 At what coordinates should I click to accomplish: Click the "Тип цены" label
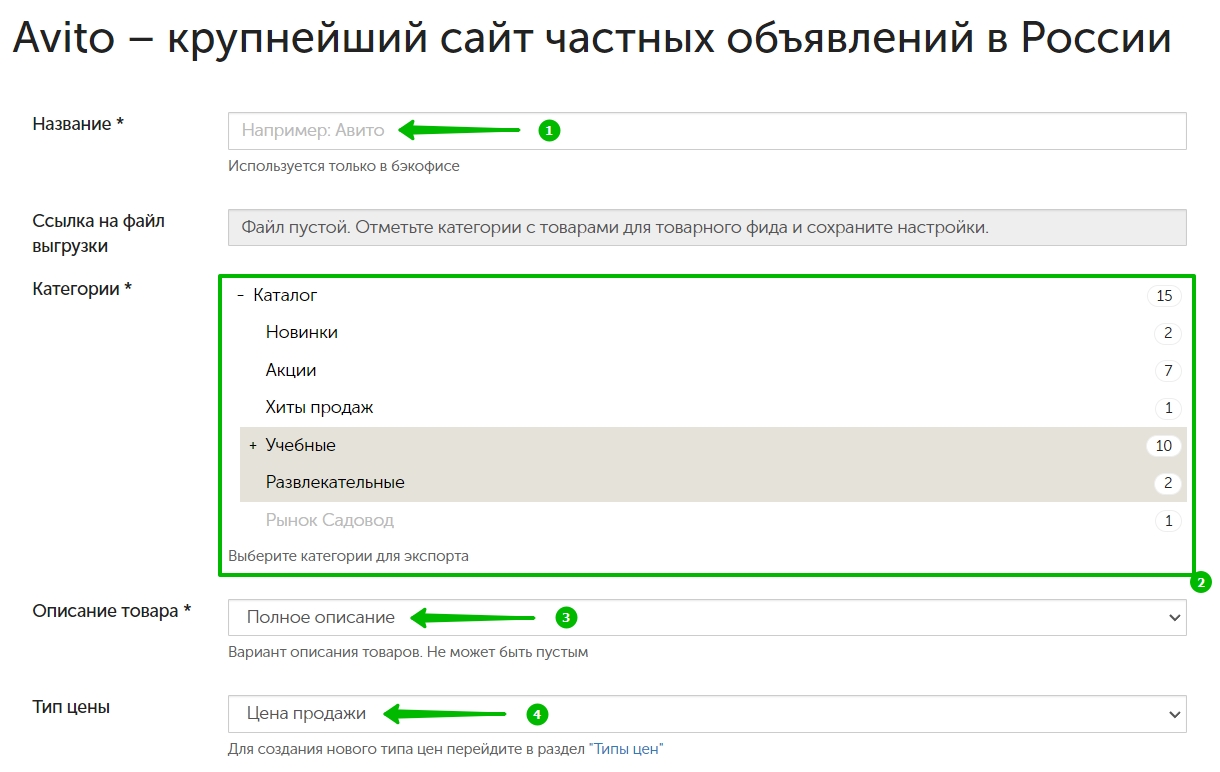point(71,707)
